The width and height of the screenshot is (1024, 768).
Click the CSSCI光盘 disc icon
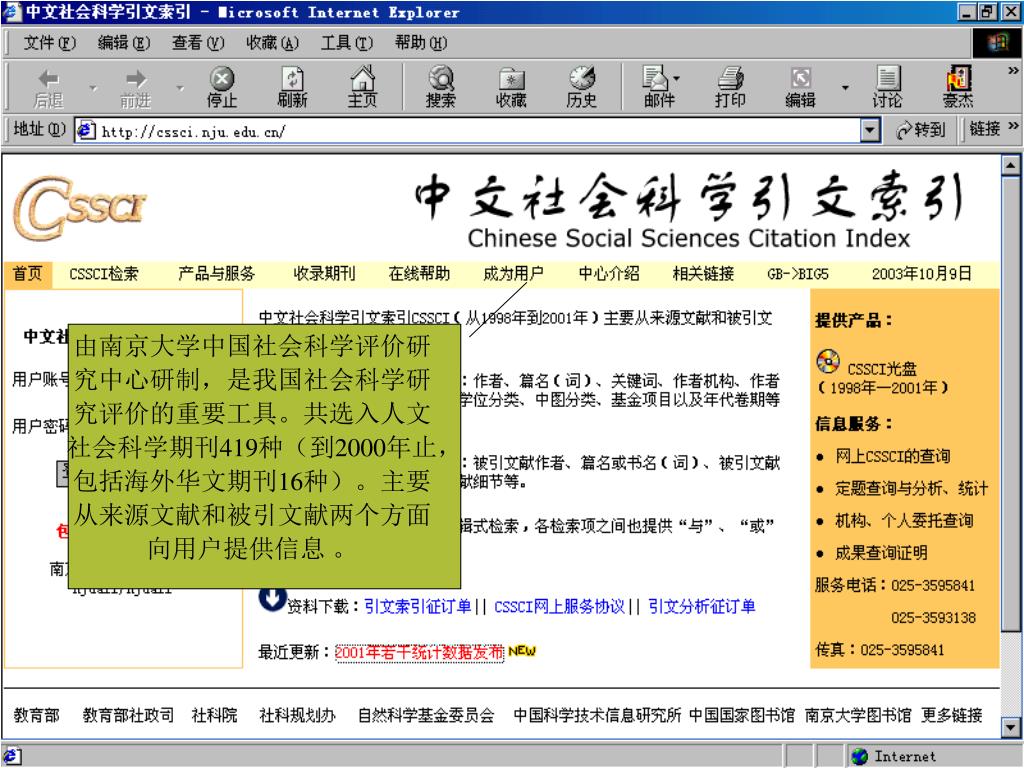(828, 362)
